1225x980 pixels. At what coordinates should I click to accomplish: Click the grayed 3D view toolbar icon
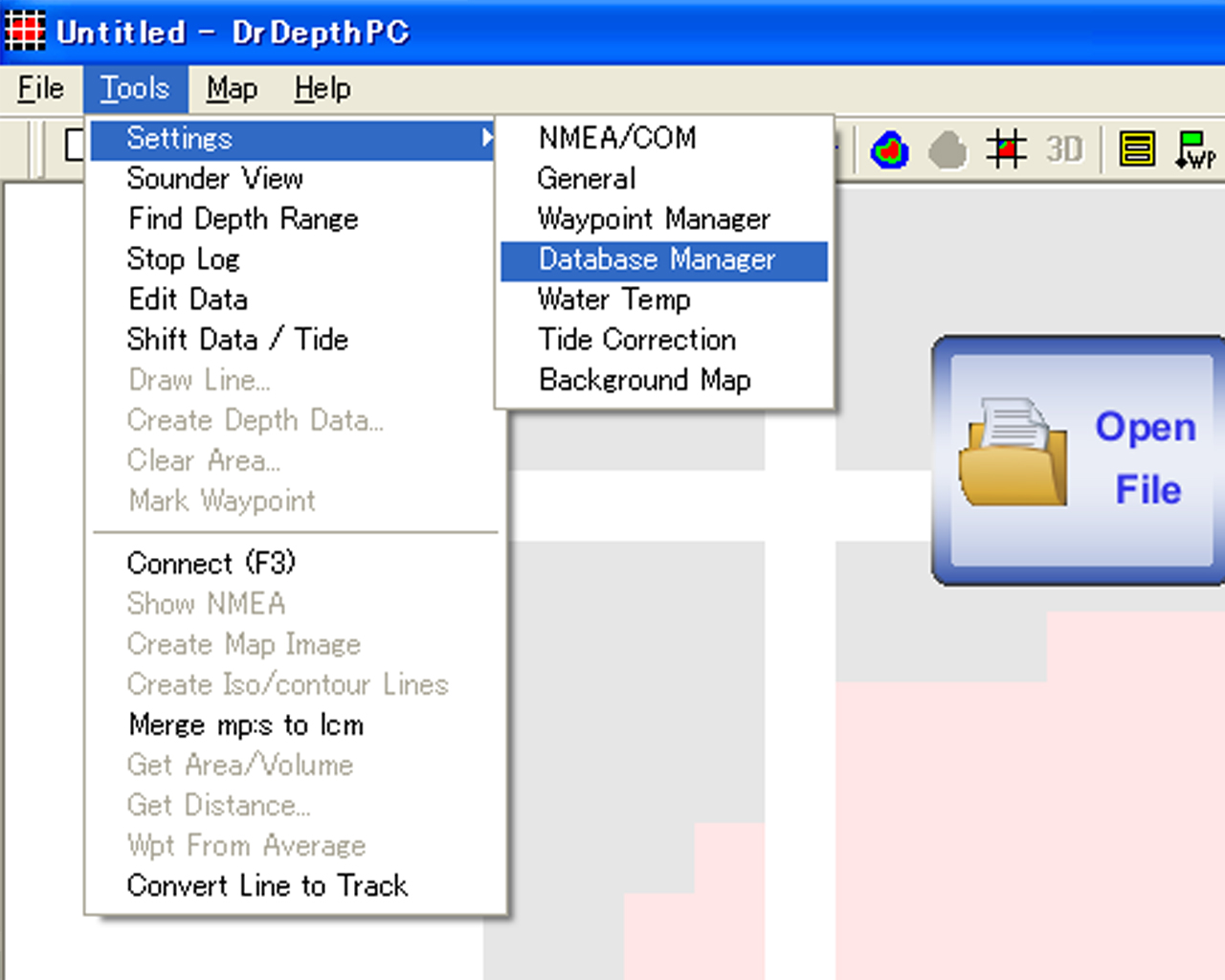pos(1064,150)
